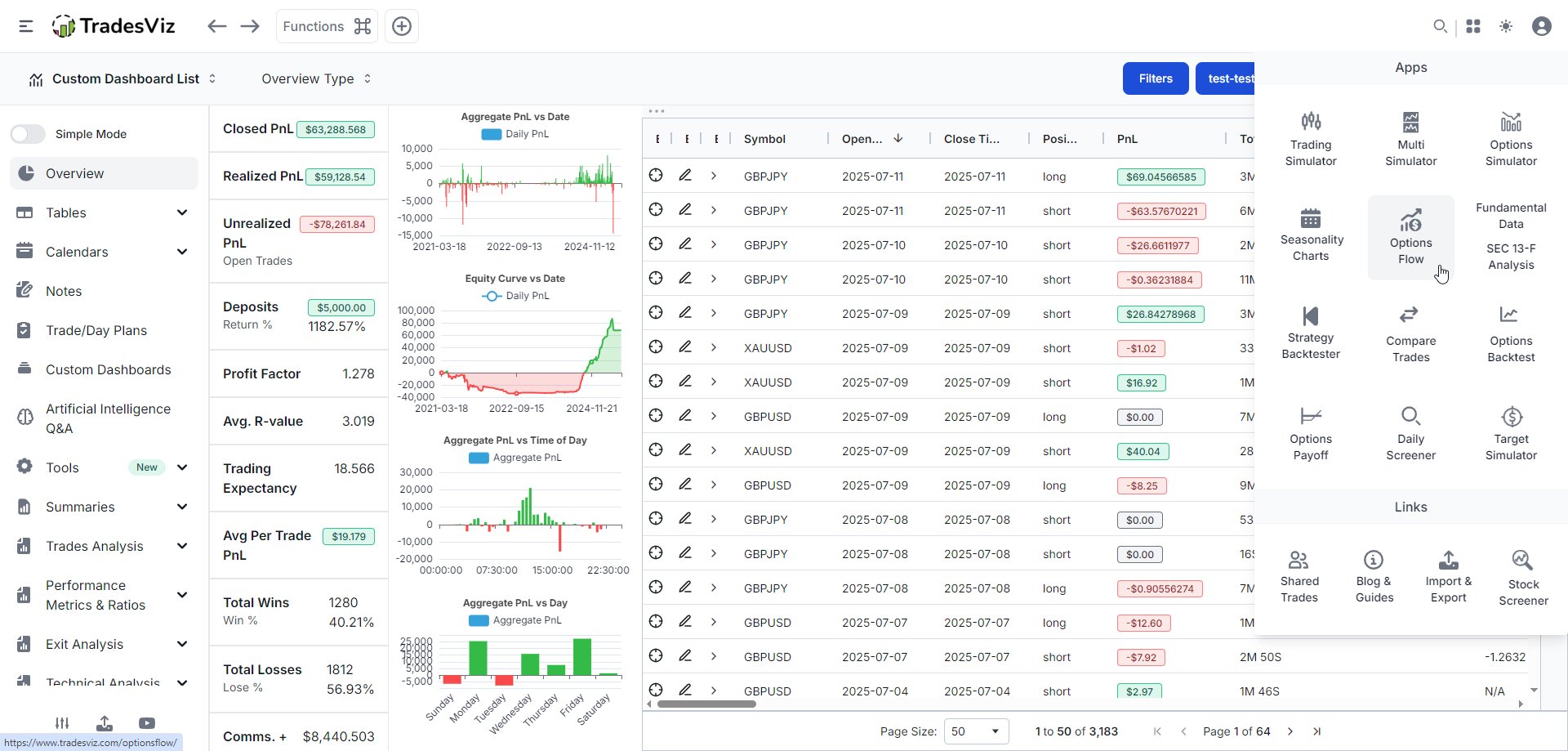Open Page Size dropdown
The image size is (1568, 751).
pos(976,731)
